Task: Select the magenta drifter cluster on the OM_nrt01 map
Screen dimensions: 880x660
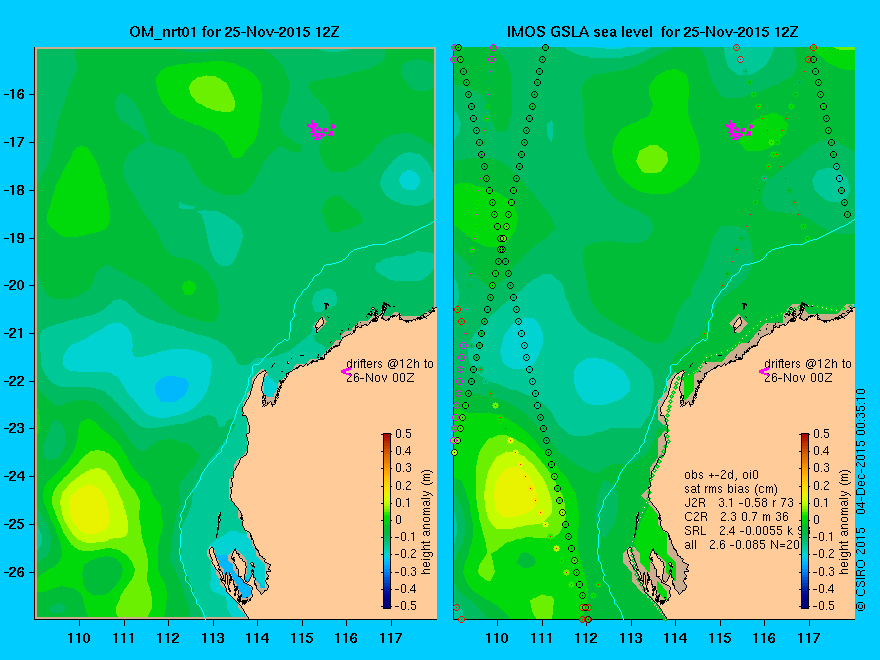Action: (321, 130)
